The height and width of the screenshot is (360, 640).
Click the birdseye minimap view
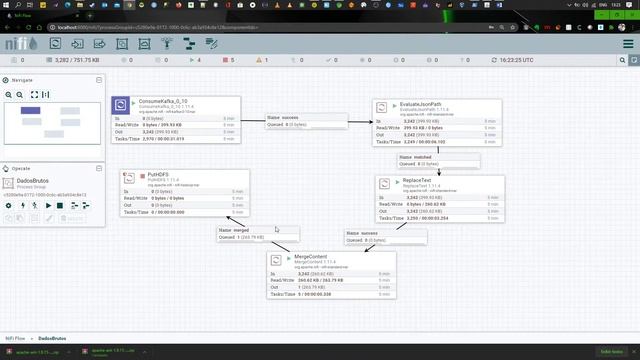pos(52,123)
